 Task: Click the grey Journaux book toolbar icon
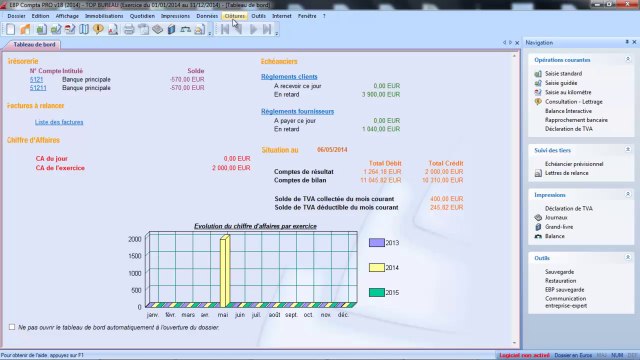(158, 29)
